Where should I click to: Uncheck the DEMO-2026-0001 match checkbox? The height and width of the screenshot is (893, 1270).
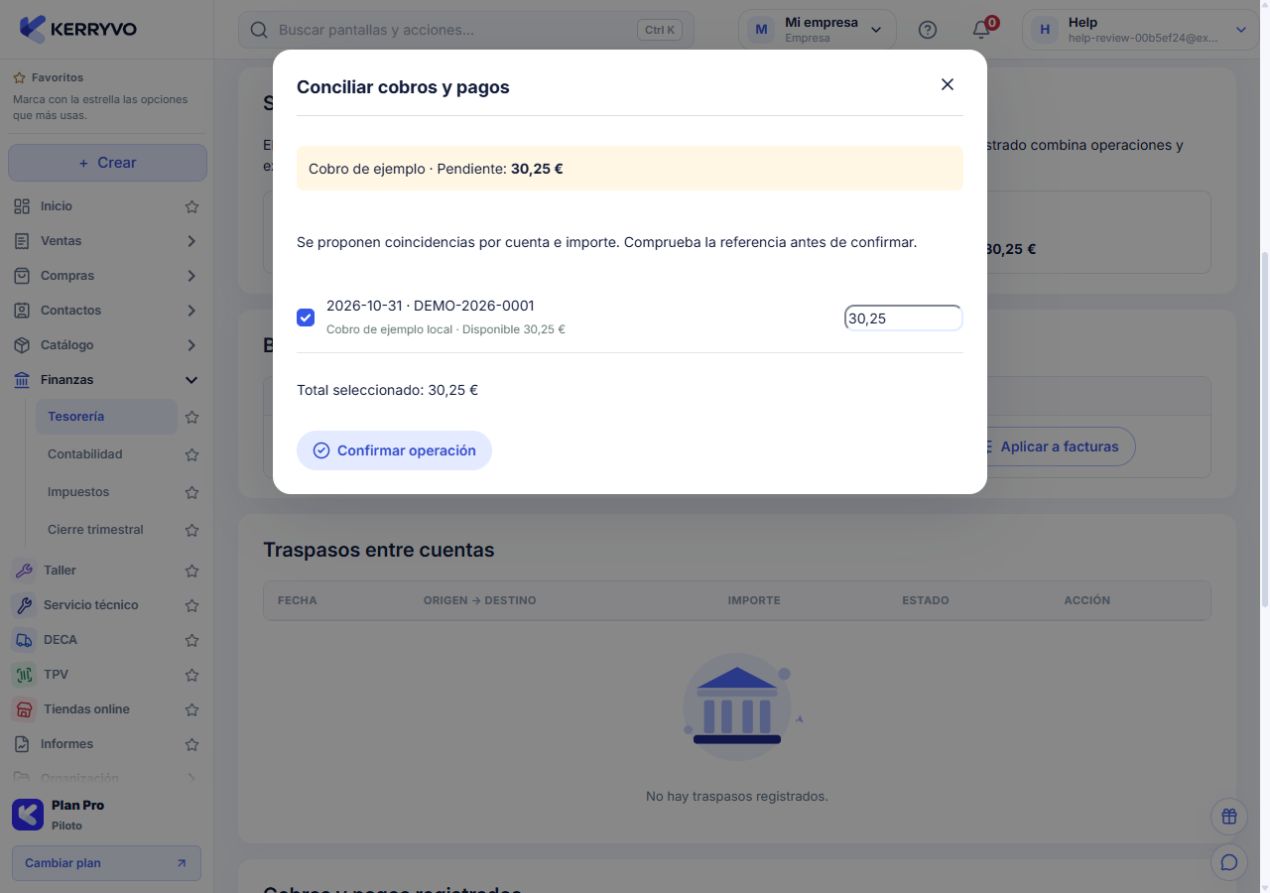[306, 317]
